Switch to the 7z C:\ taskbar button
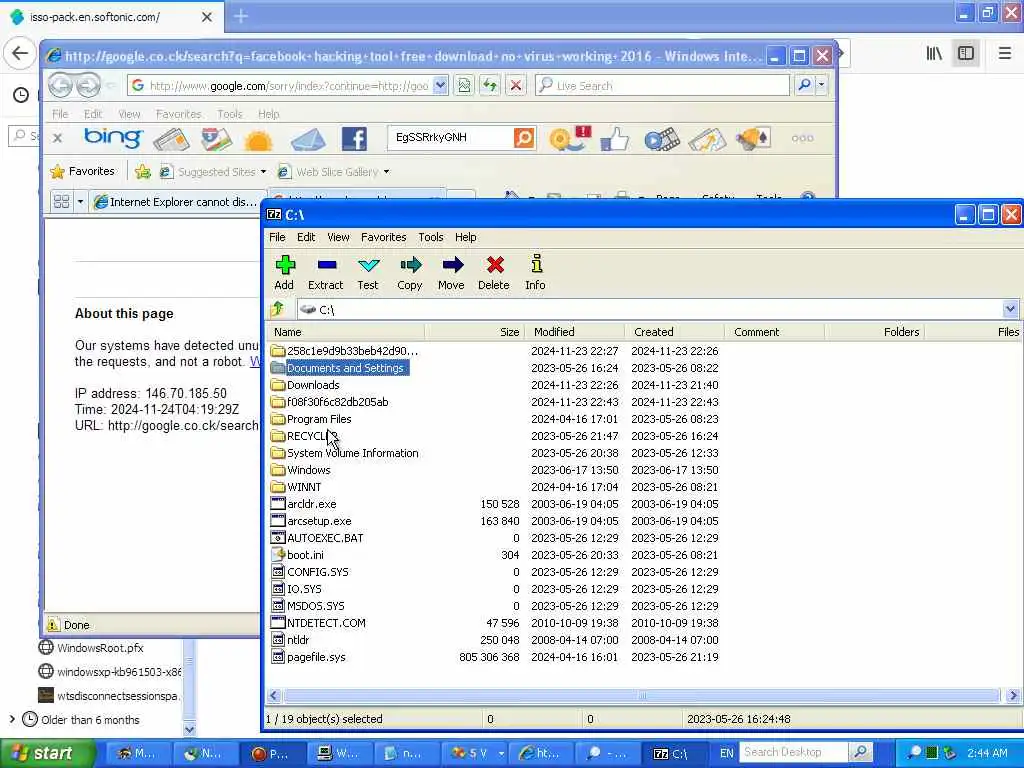 (x=671, y=753)
